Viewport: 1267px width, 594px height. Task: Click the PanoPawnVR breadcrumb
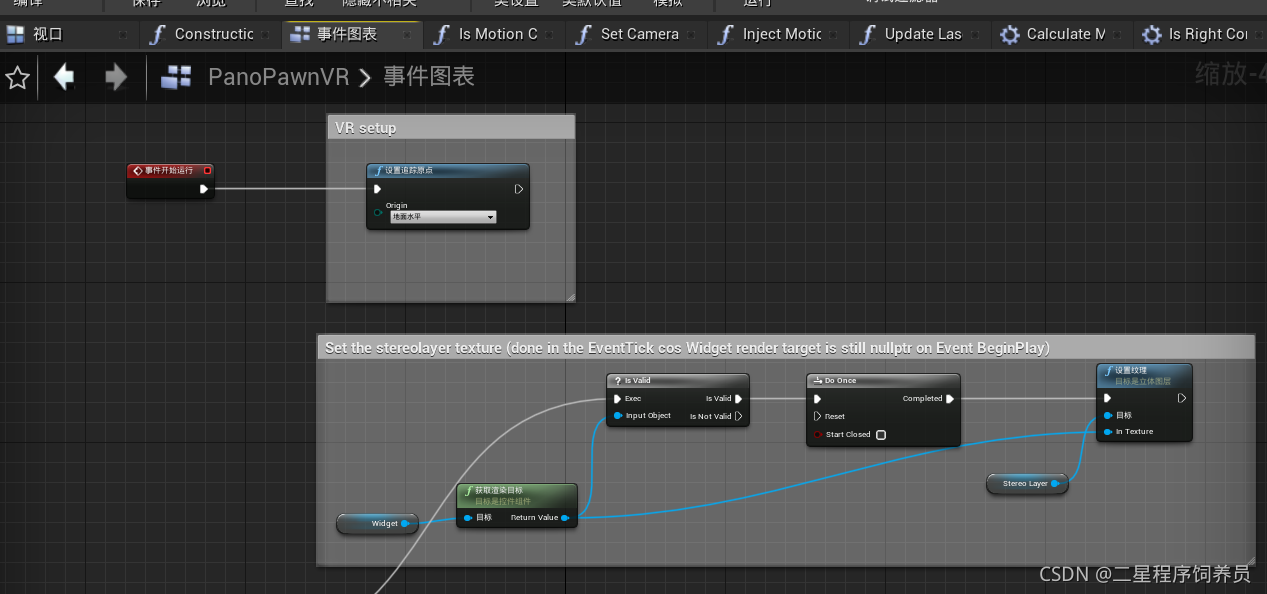[x=278, y=77]
